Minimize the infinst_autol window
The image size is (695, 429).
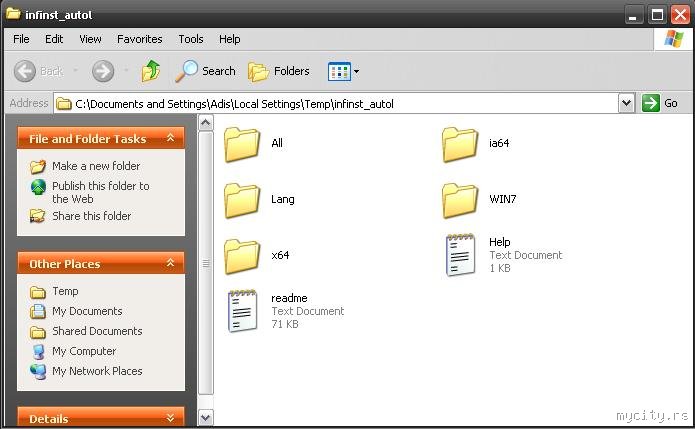point(633,15)
